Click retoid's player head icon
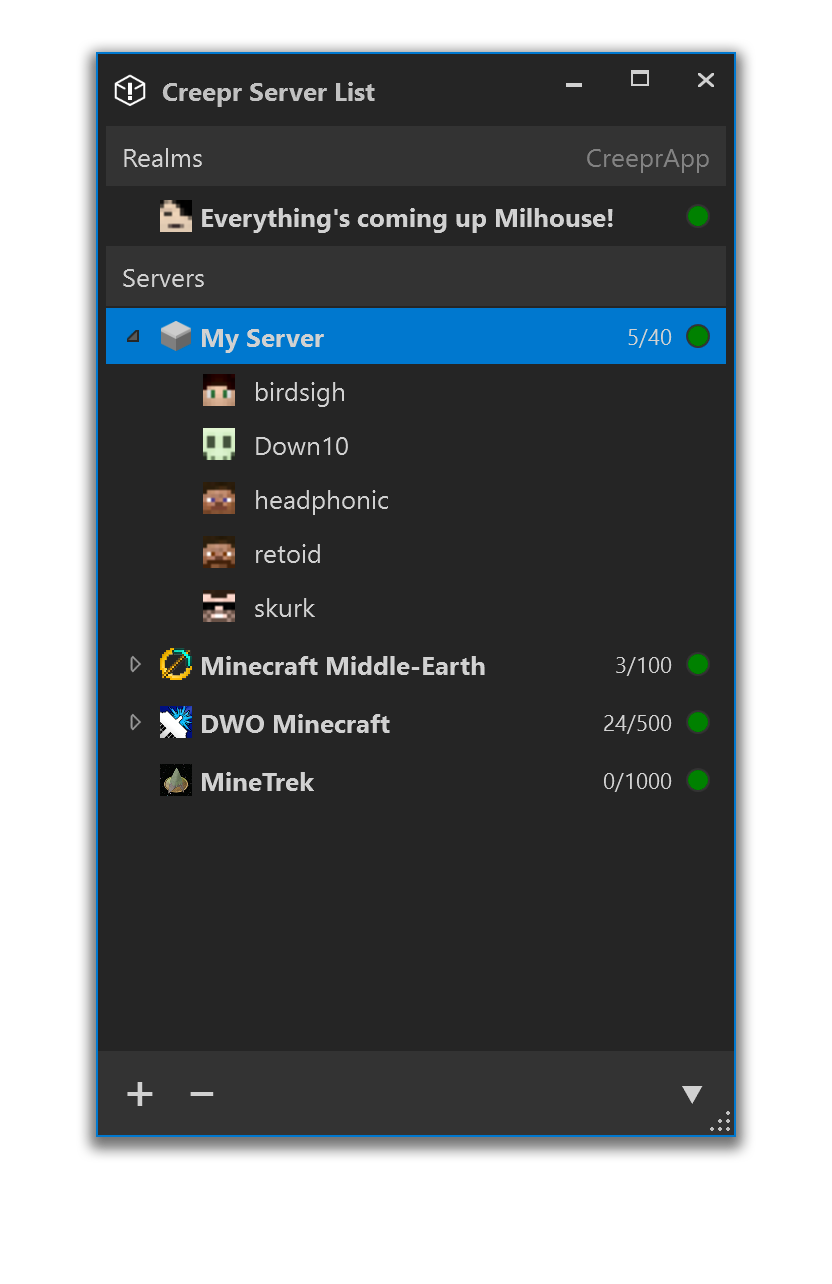This screenshot has width=832, height=1284. 219,553
